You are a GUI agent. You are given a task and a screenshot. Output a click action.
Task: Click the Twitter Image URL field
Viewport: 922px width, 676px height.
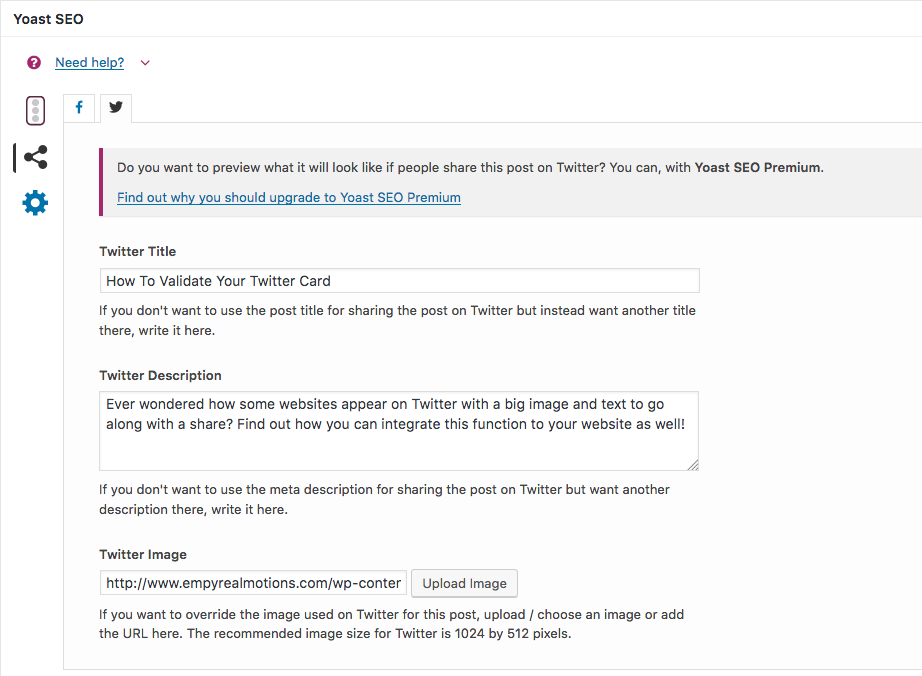[x=253, y=583]
